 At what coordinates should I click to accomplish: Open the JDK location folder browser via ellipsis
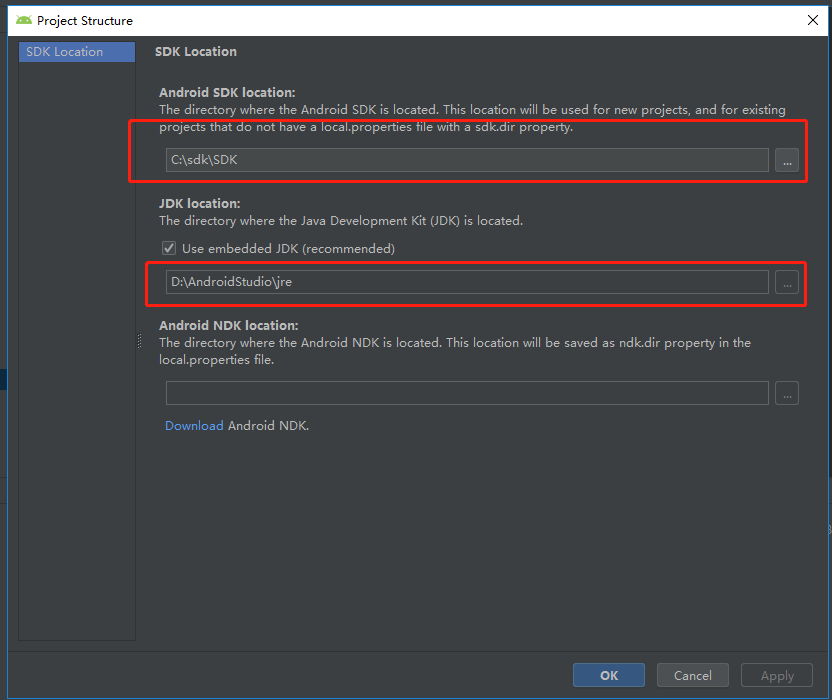(x=787, y=282)
